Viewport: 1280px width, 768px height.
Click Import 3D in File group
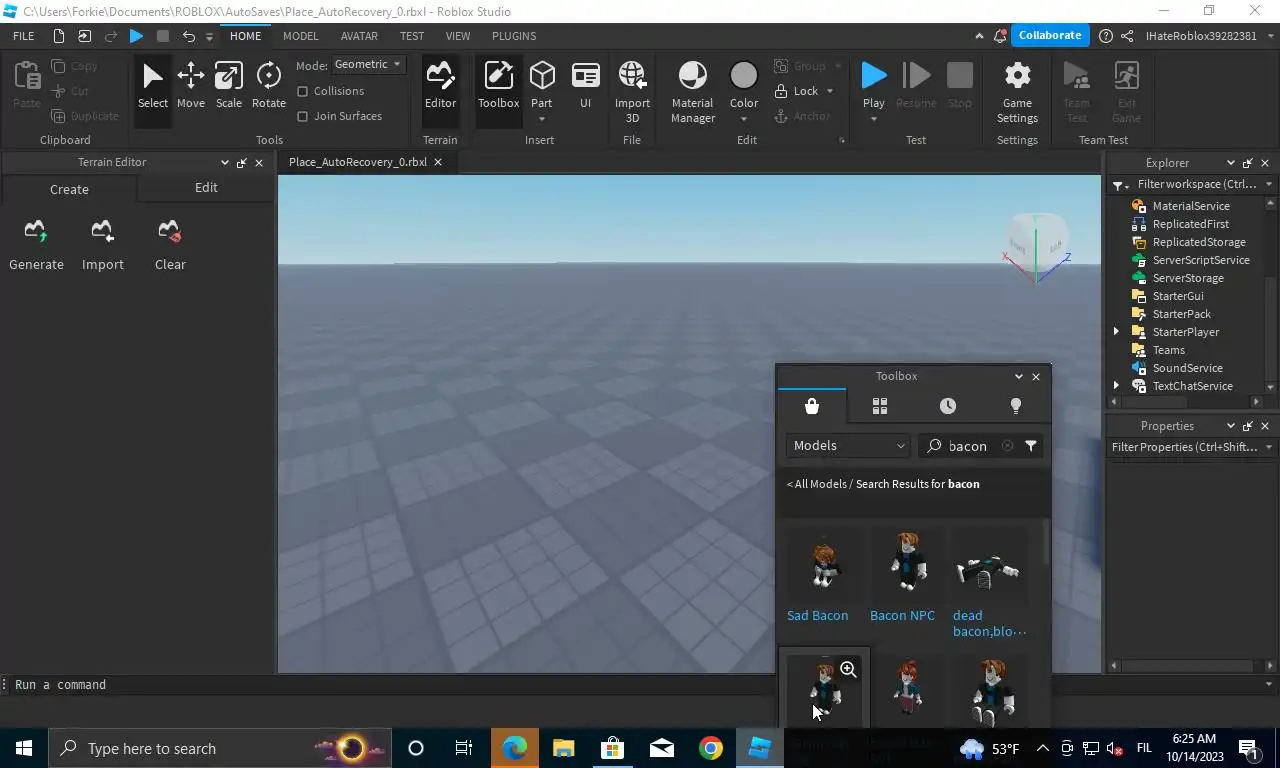point(632,92)
